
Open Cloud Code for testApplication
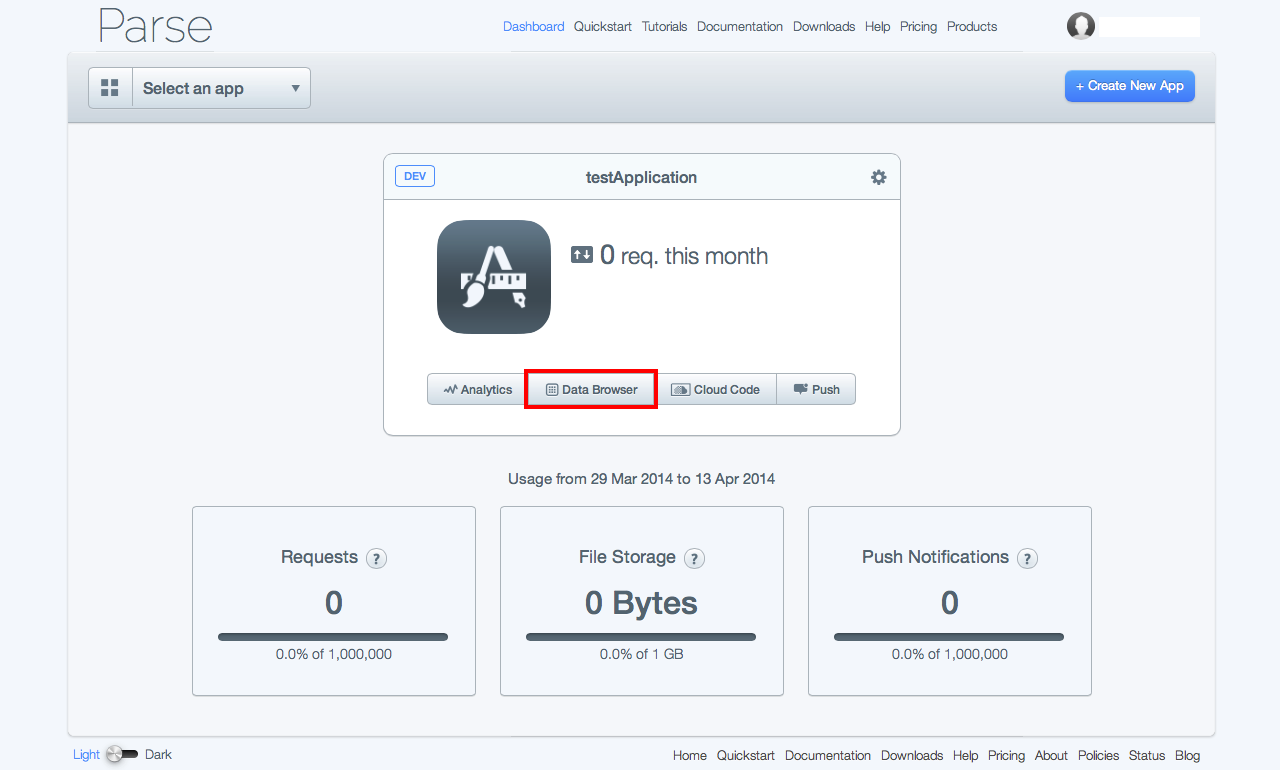click(x=716, y=389)
